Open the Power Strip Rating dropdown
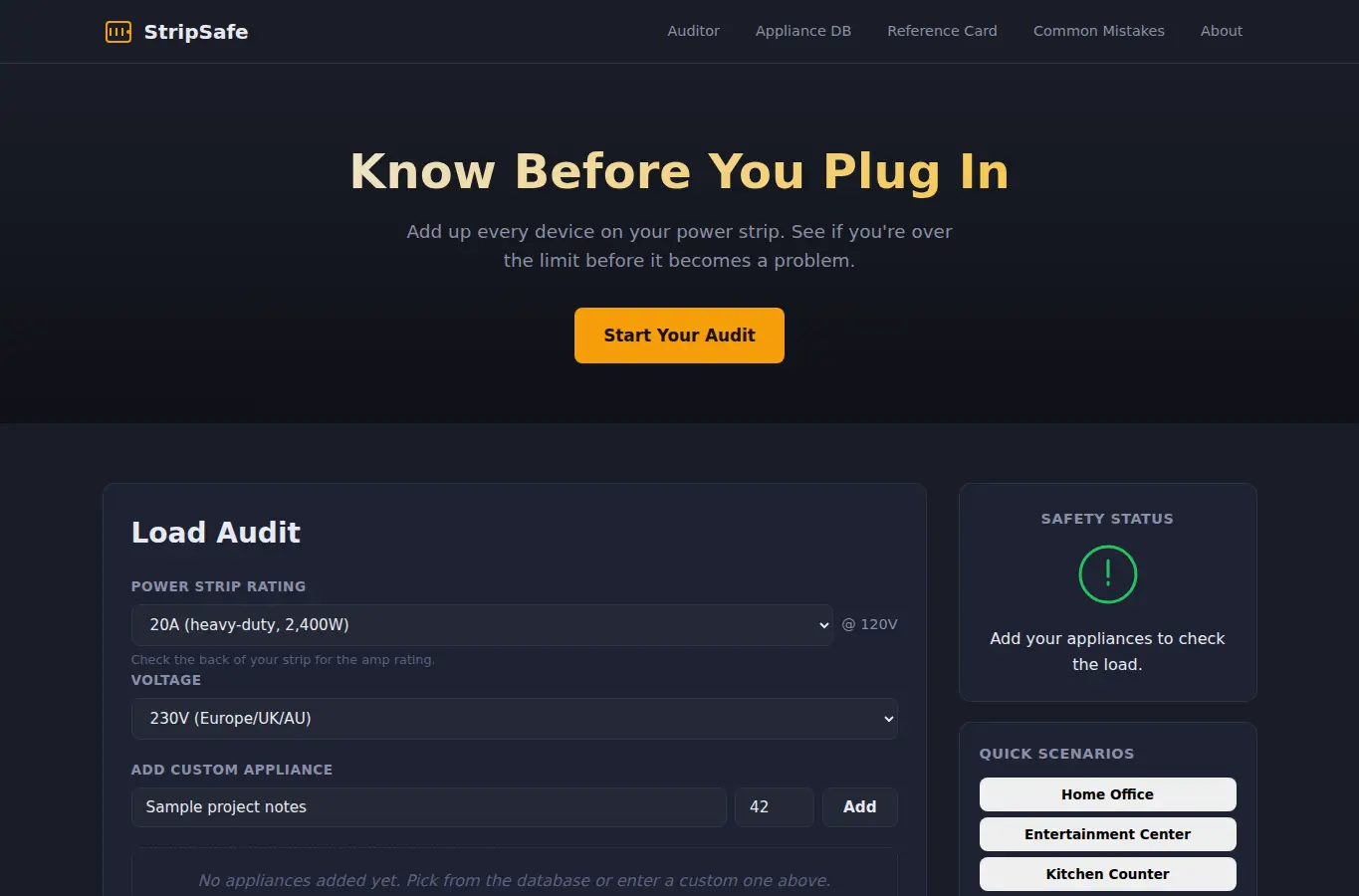The image size is (1359, 896). [x=482, y=625]
